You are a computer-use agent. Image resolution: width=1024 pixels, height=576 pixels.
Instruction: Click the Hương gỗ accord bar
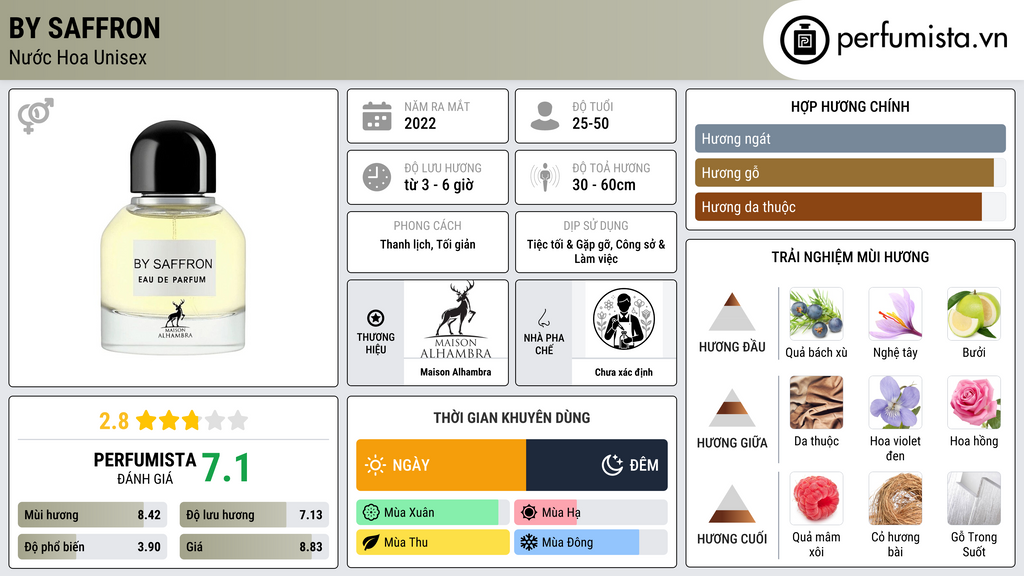click(850, 172)
